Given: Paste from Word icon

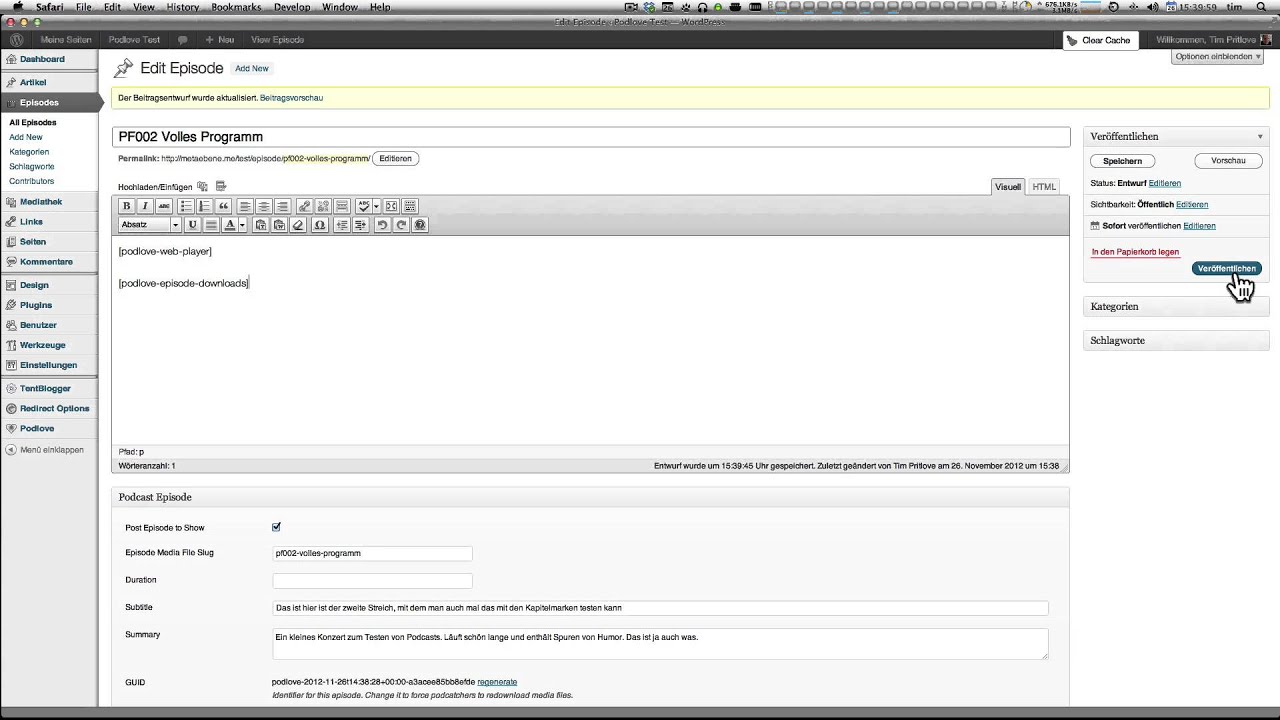Looking at the screenshot, I should (279, 225).
